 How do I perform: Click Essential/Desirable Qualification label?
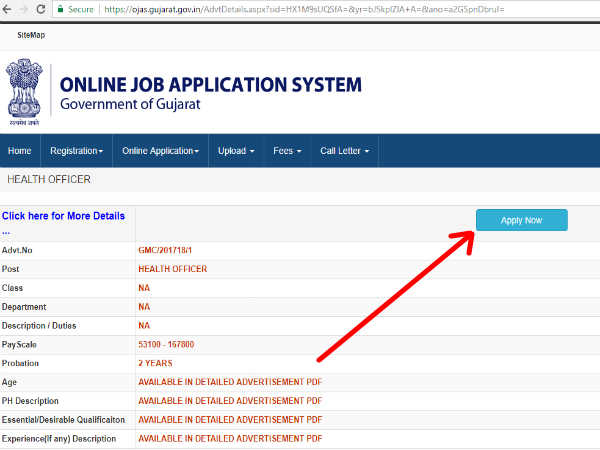point(64,420)
